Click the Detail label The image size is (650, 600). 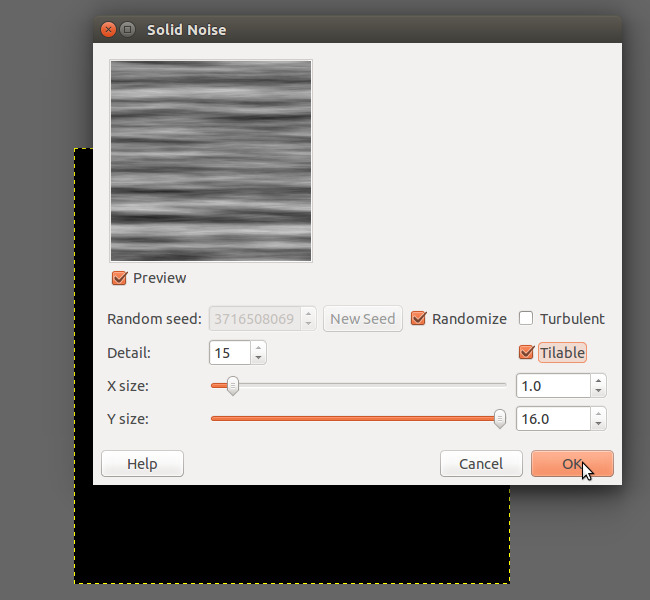(129, 353)
